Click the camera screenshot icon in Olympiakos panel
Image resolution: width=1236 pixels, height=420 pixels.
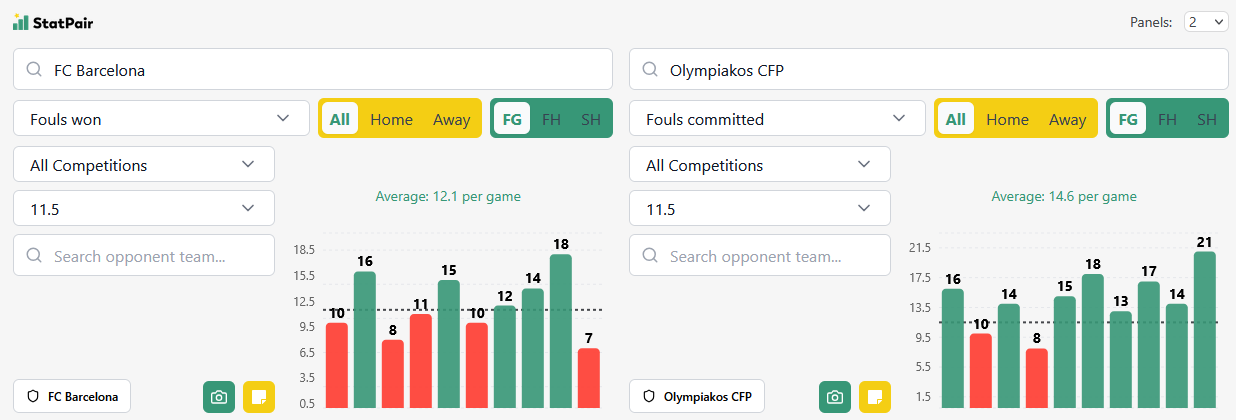coord(835,397)
